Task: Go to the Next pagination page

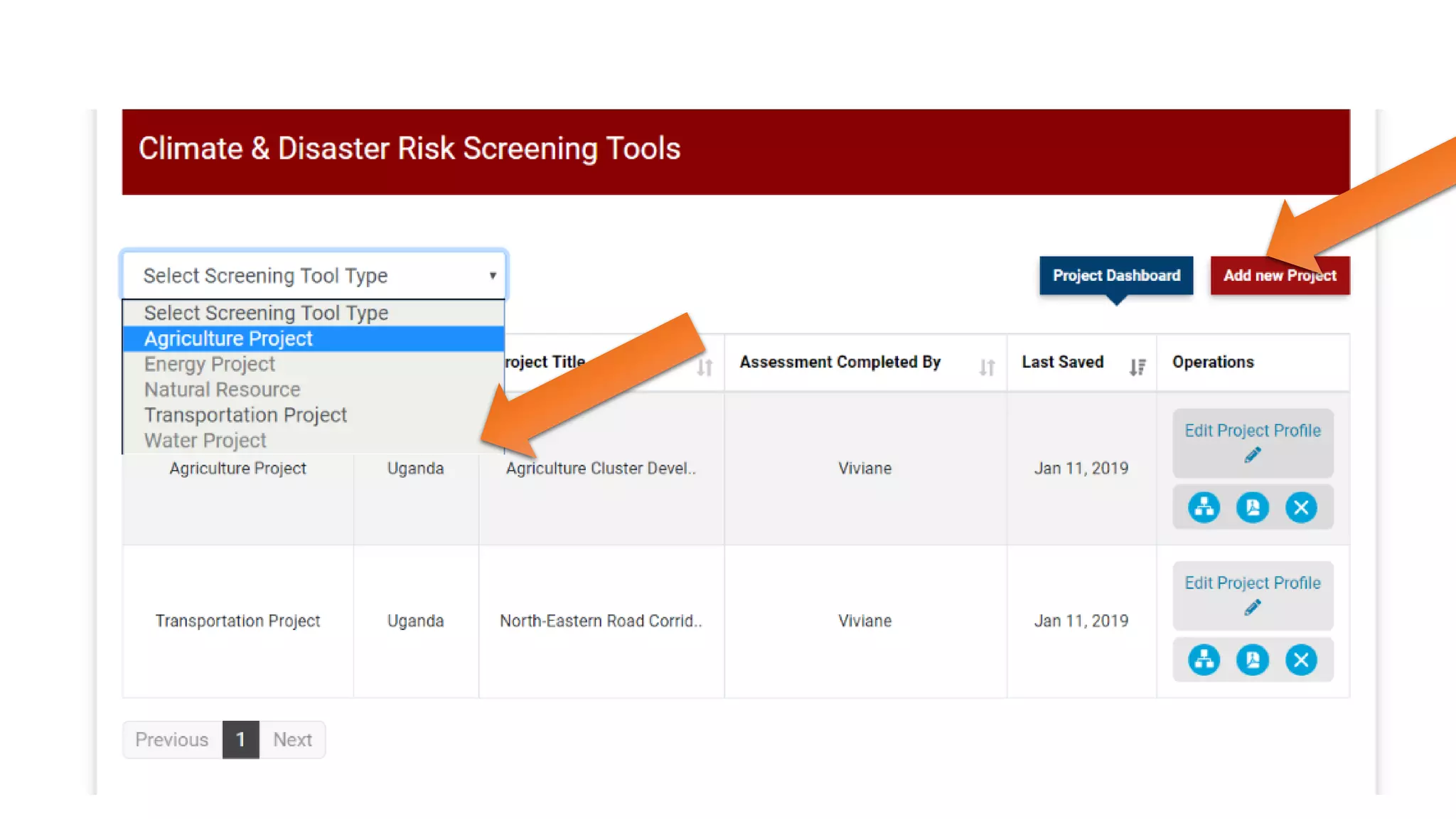Action: pos(292,739)
